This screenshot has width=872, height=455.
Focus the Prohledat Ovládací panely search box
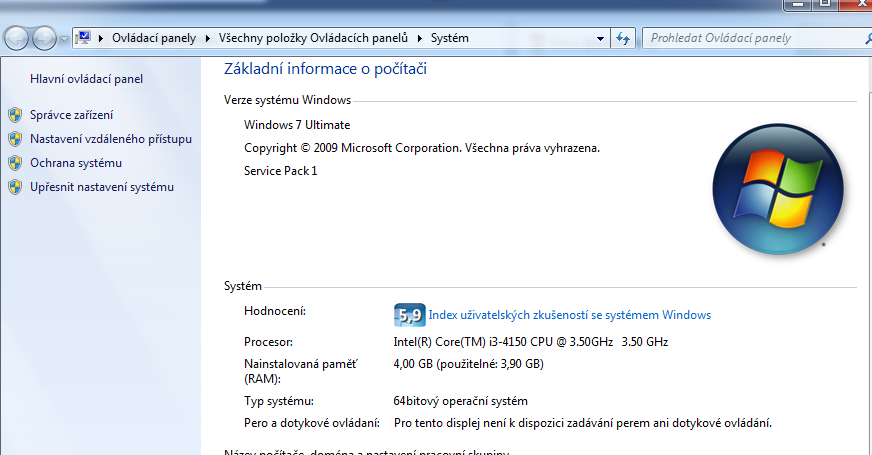click(756, 38)
